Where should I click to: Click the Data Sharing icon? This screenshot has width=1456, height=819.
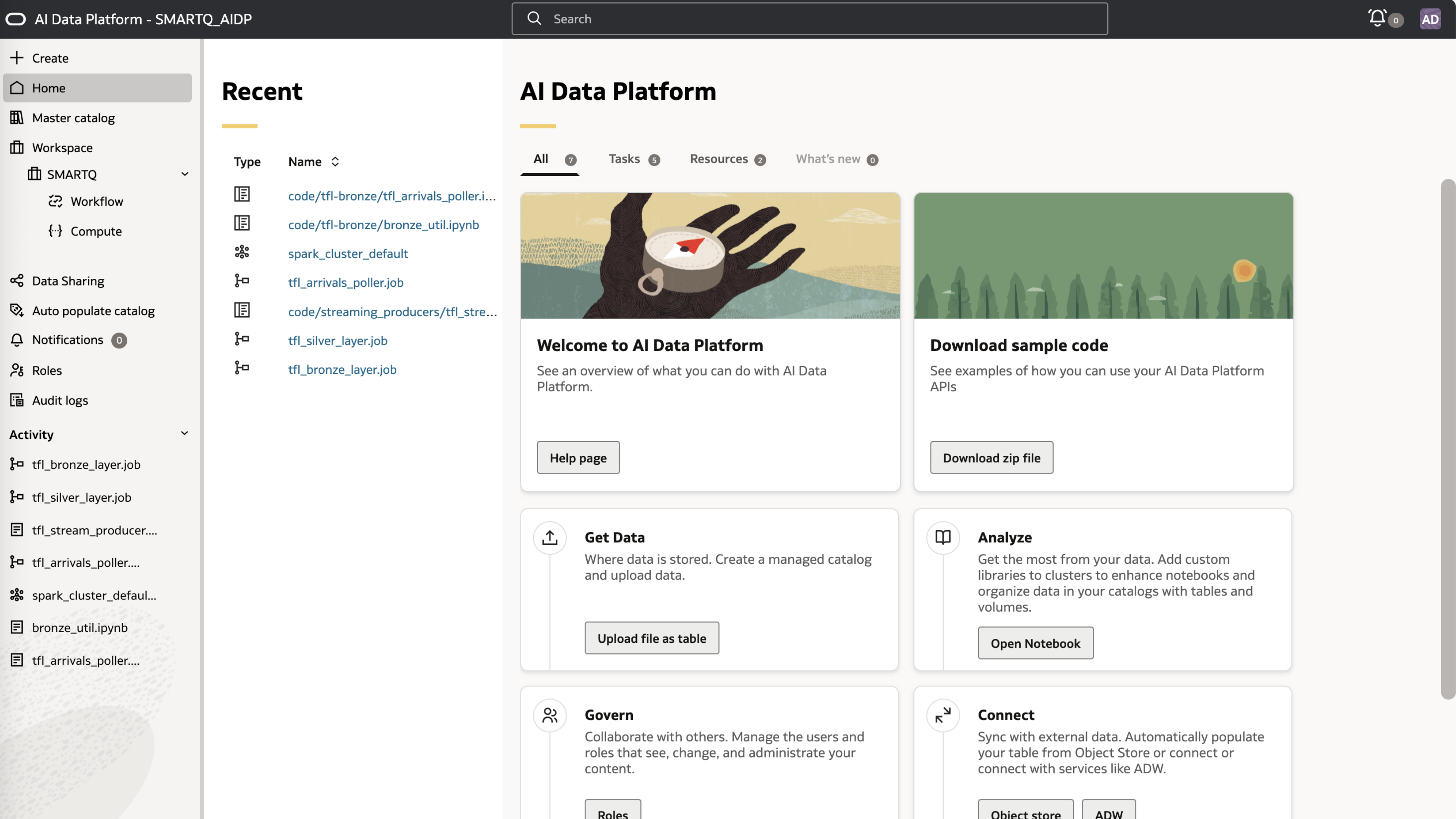tap(17, 280)
